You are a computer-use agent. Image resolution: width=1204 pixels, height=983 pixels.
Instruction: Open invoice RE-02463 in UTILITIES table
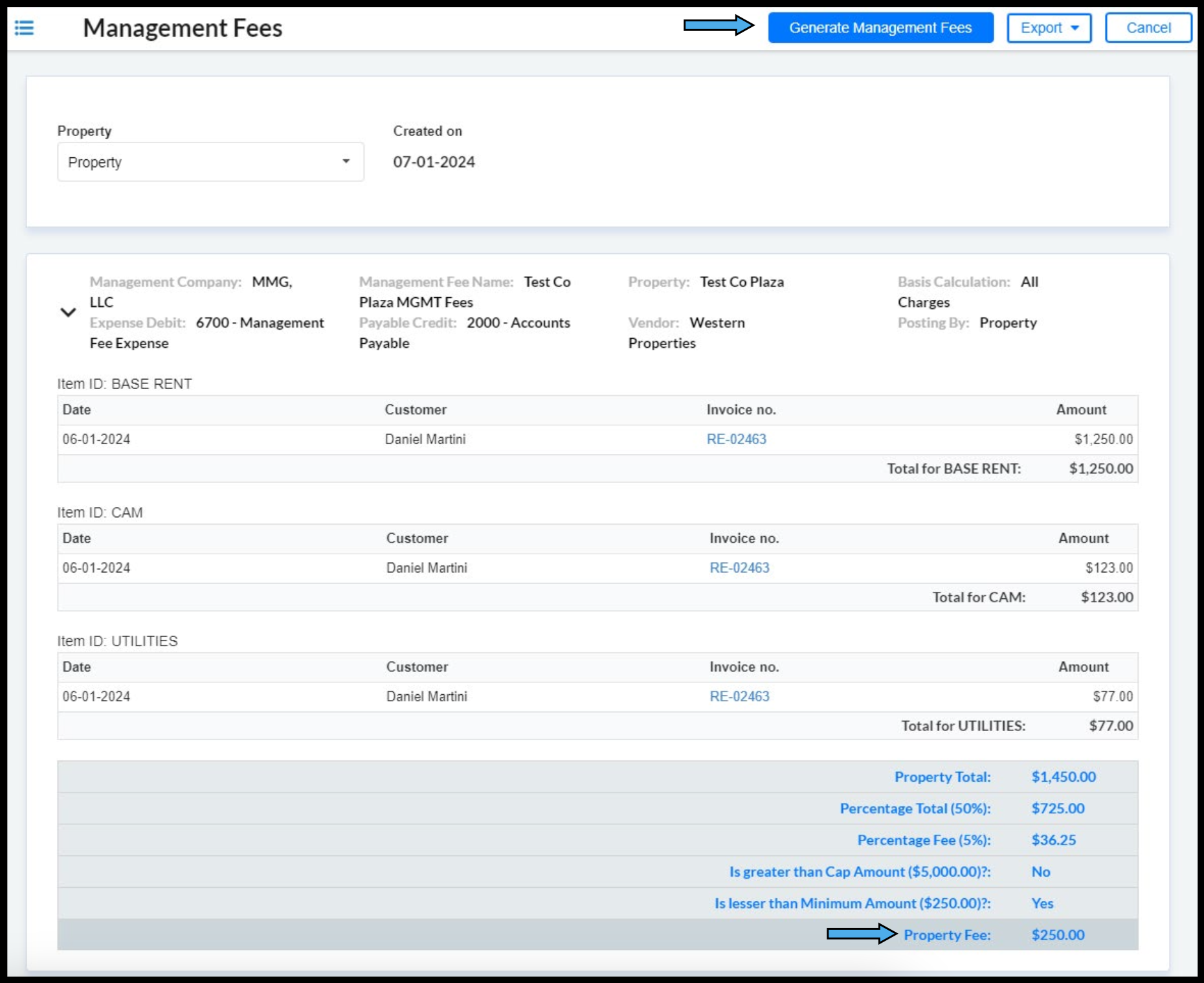(x=739, y=696)
